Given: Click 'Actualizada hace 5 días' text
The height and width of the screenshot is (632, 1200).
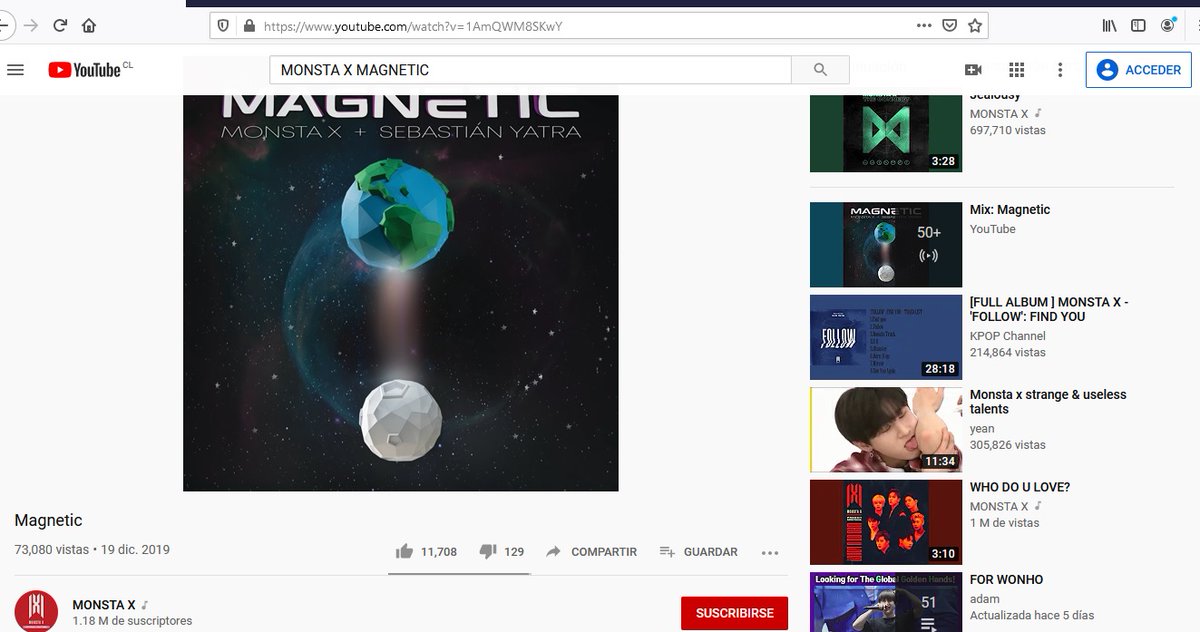Looking at the screenshot, I should 1032,615.
